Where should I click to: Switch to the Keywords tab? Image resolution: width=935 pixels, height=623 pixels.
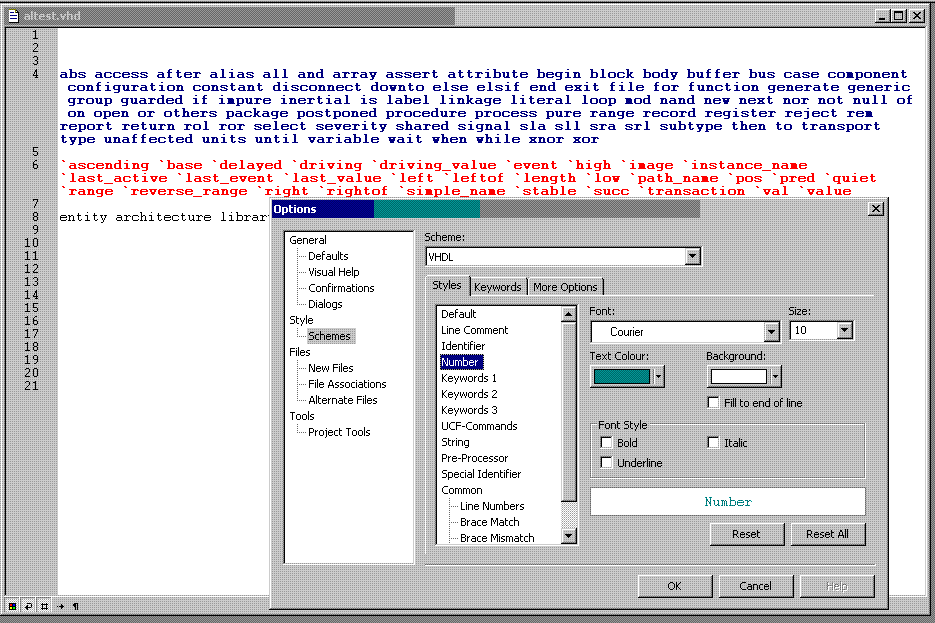coord(497,287)
